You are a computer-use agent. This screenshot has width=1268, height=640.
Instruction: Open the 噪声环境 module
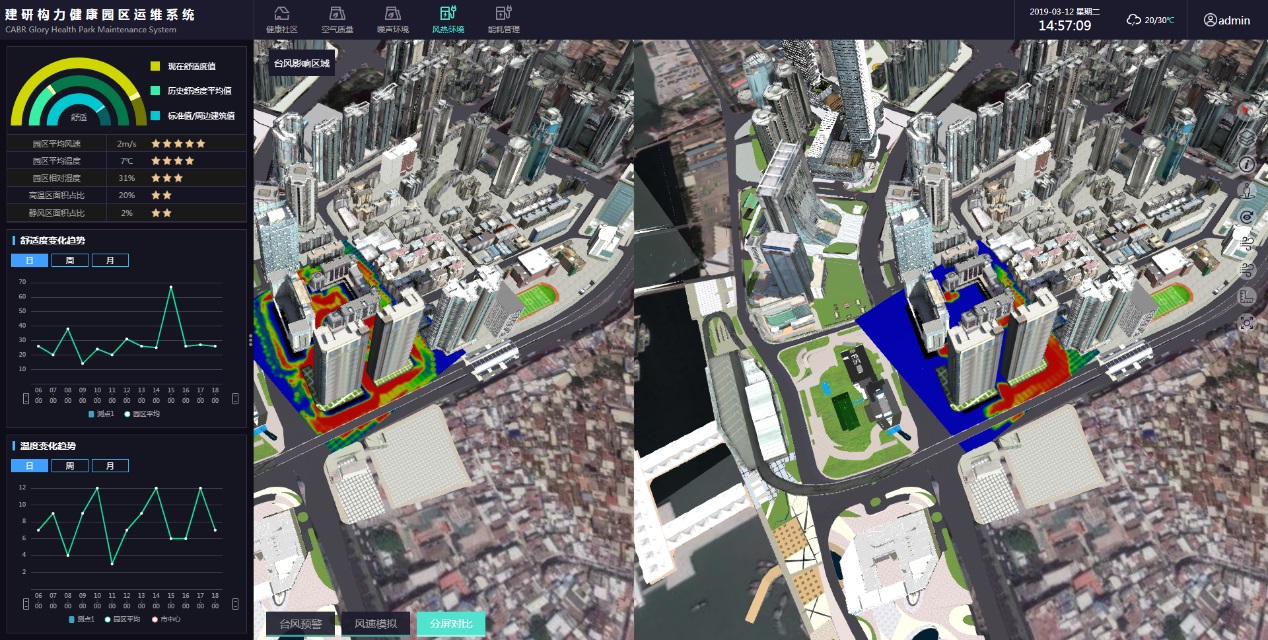pos(392,19)
